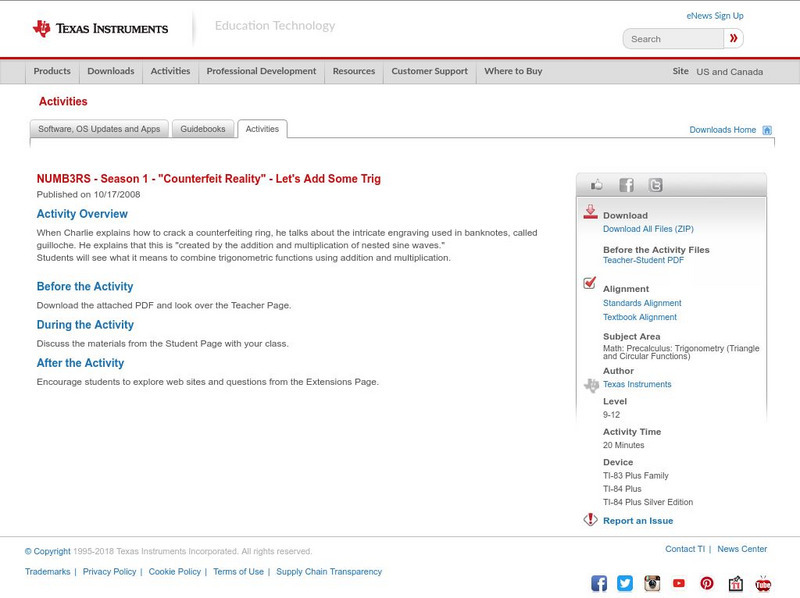This screenshot has width=800, height=598.
Task: Open the Privacy Policy footer link
Action: click(109, 572)
